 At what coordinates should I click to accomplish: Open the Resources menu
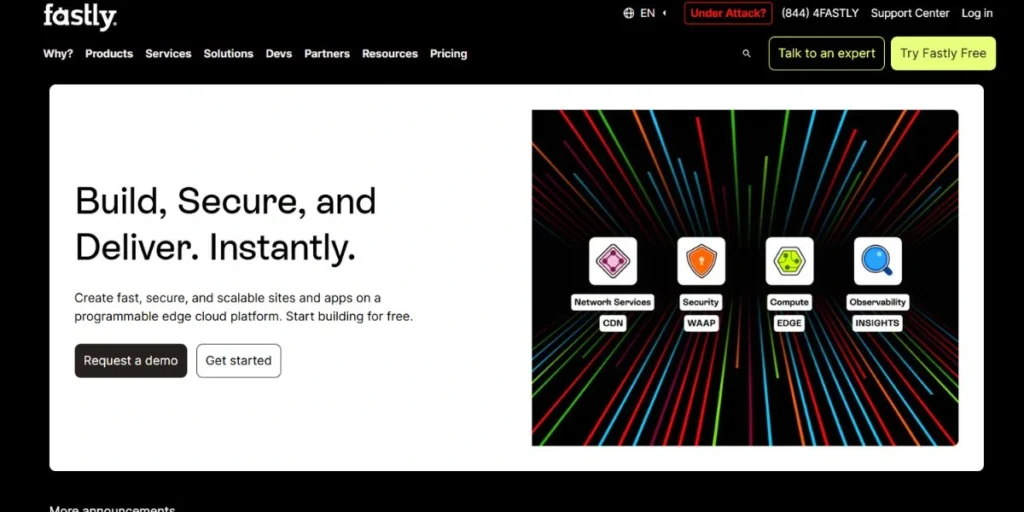pyautogui.click(x=390, y=54)
